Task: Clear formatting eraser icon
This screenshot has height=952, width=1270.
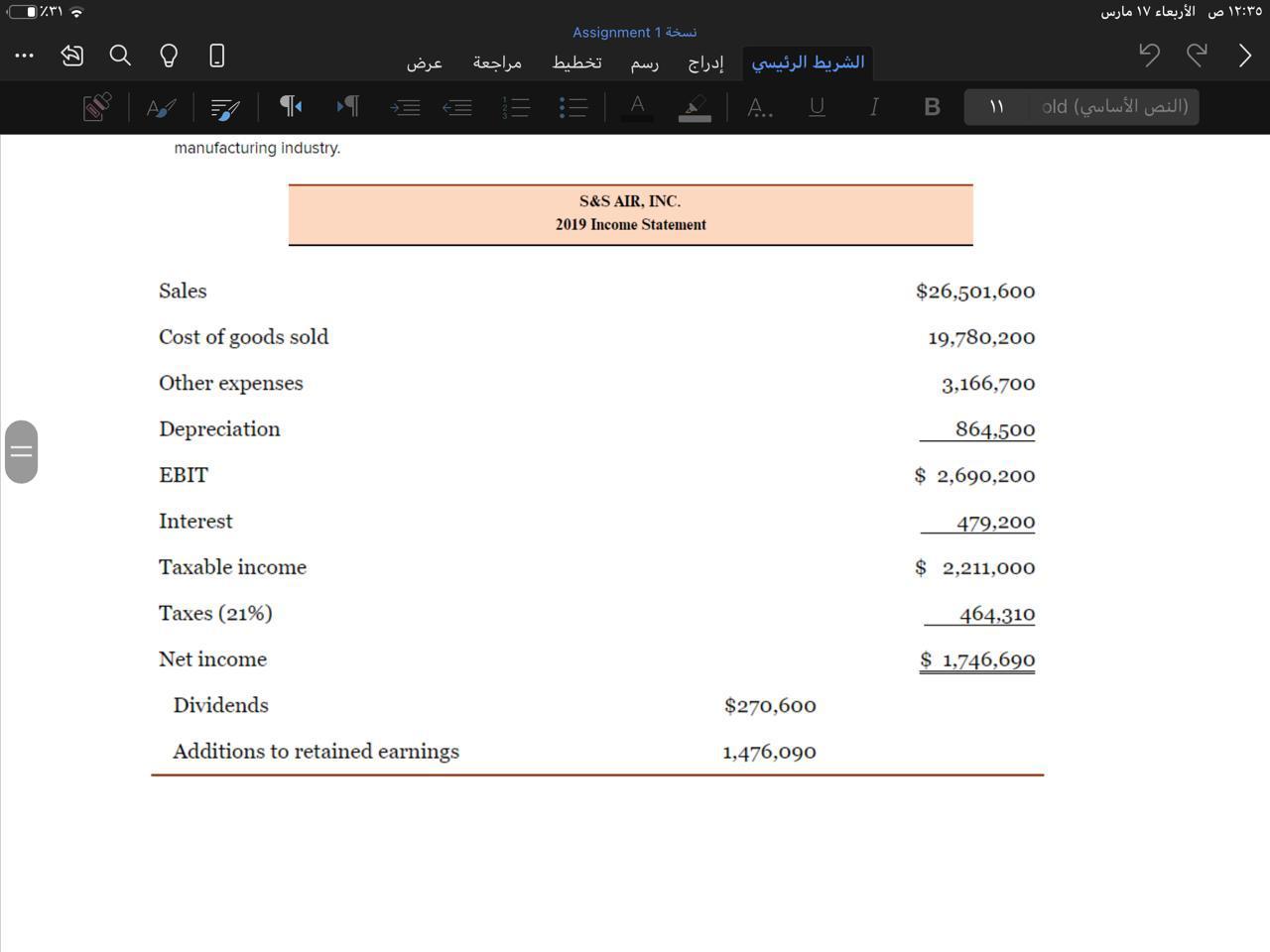Action: pos(96,106)
